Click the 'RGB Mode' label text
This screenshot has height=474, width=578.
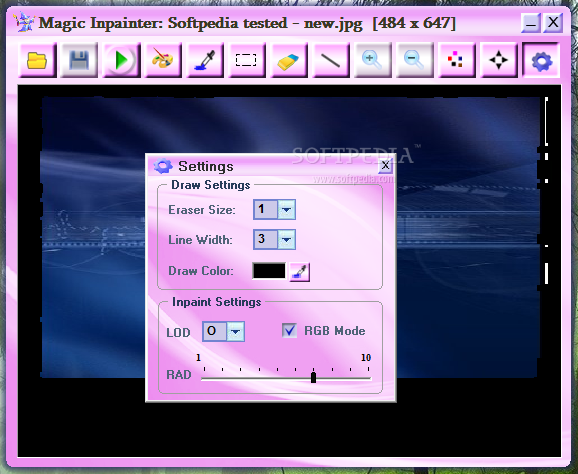pyautogui.click(x=335, y=331)
